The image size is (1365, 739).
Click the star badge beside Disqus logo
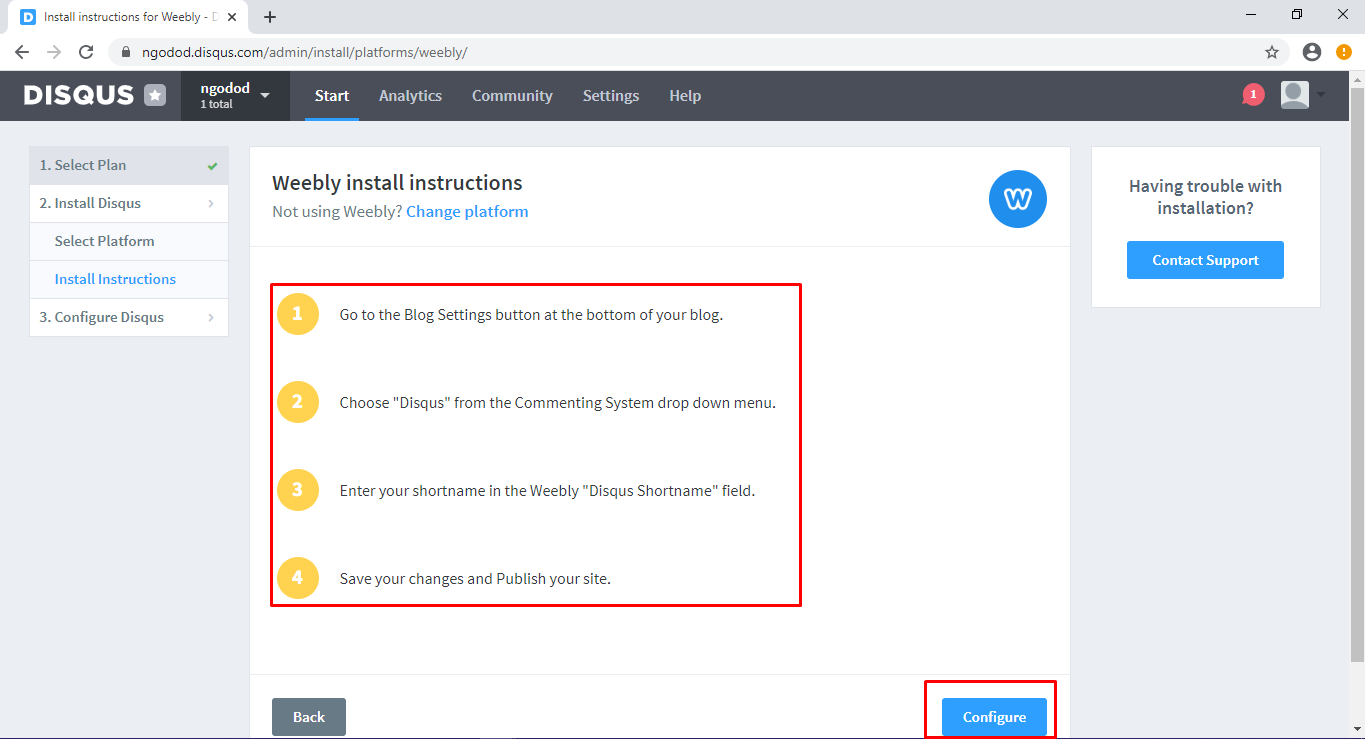(x=155, y=95)
